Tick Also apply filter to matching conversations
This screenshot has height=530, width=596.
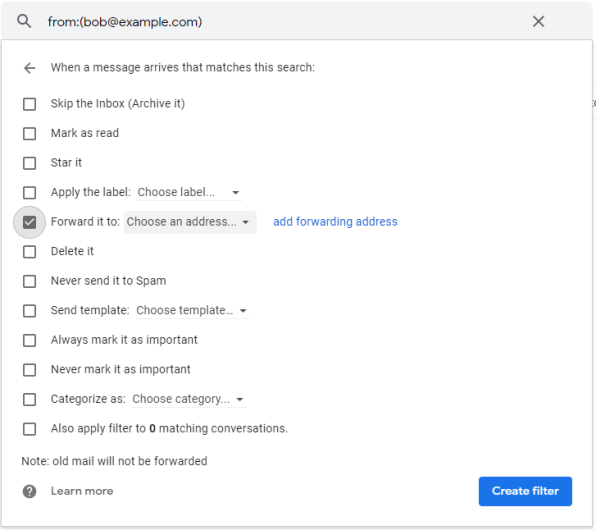[29, 429]
